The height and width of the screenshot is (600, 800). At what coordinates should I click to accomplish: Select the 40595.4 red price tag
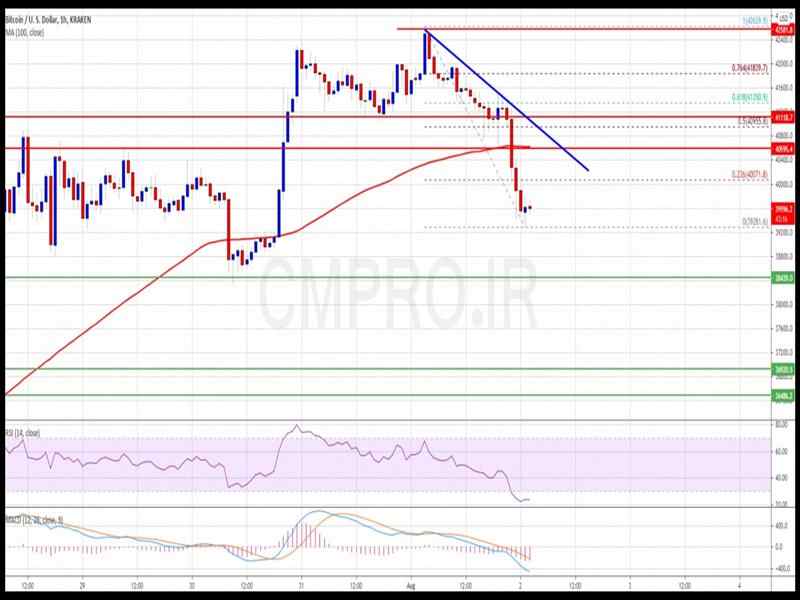pos(783,149)
